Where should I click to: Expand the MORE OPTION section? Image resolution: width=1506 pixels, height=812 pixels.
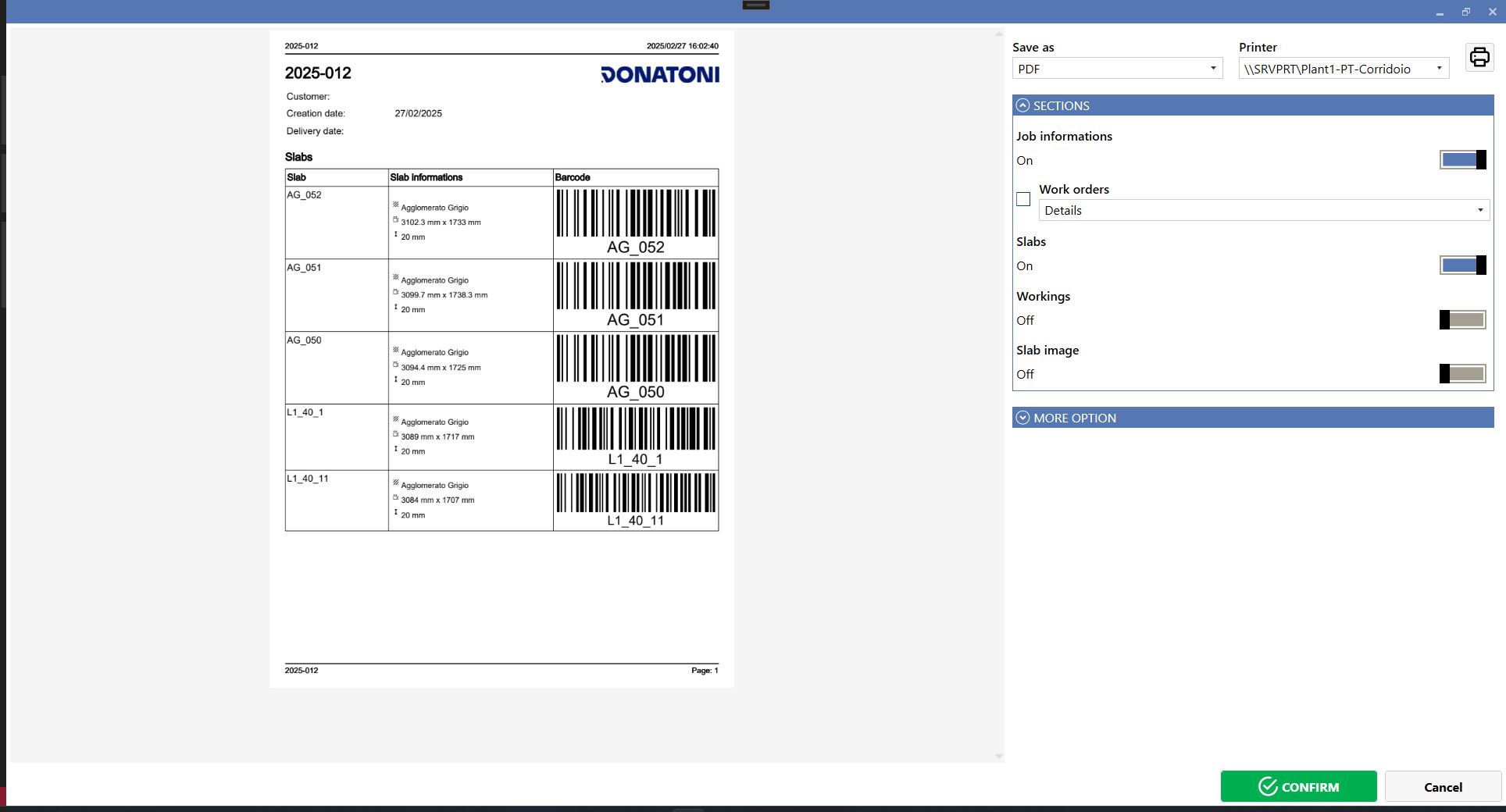pyautogui.click(x=1022, y=418)
